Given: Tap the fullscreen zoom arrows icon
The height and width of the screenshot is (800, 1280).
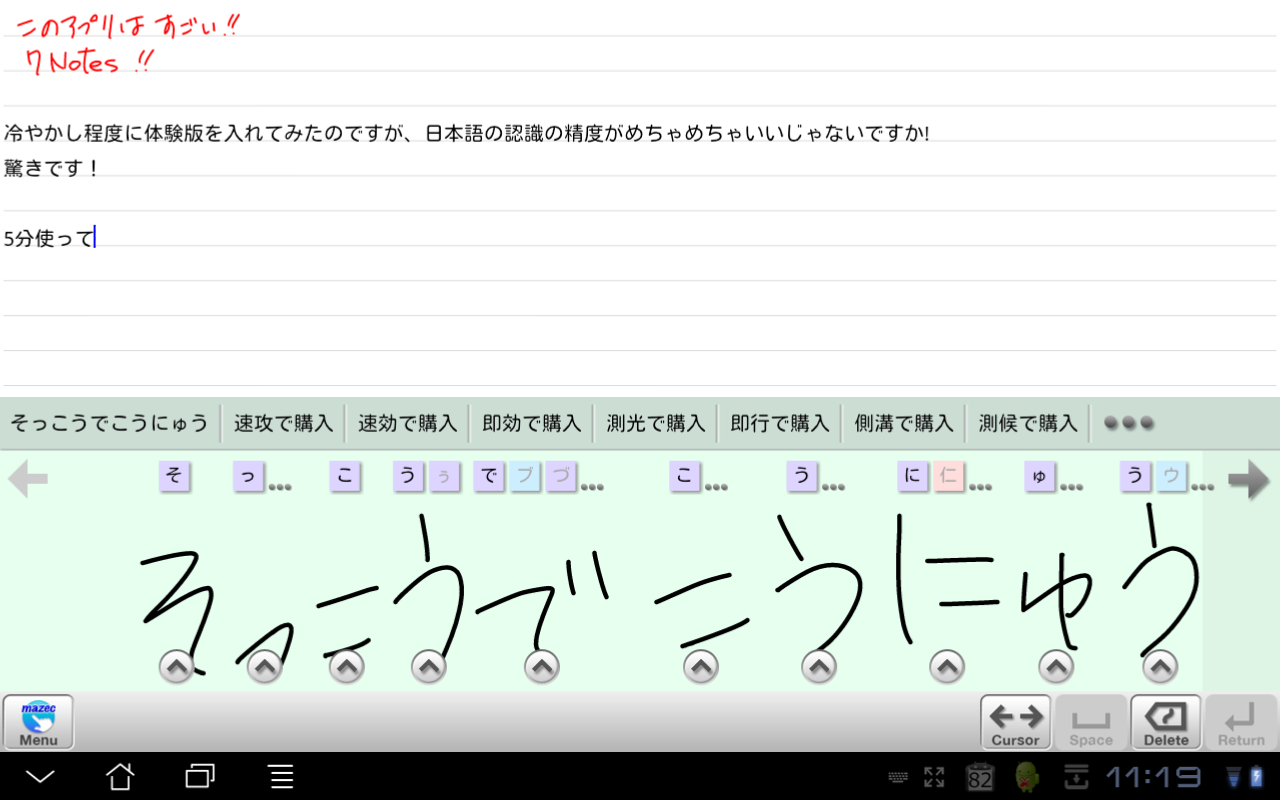Looking at the screenshot, I should click(934, 777).
